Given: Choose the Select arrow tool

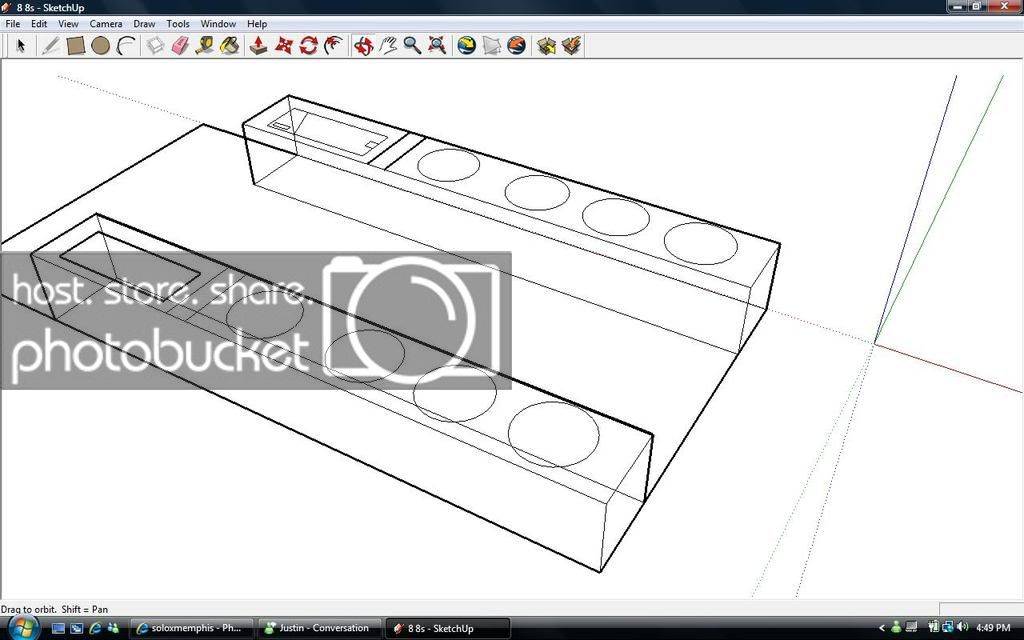Looking at the screenshot, I should pyautogui.click(x=21, y=46).
